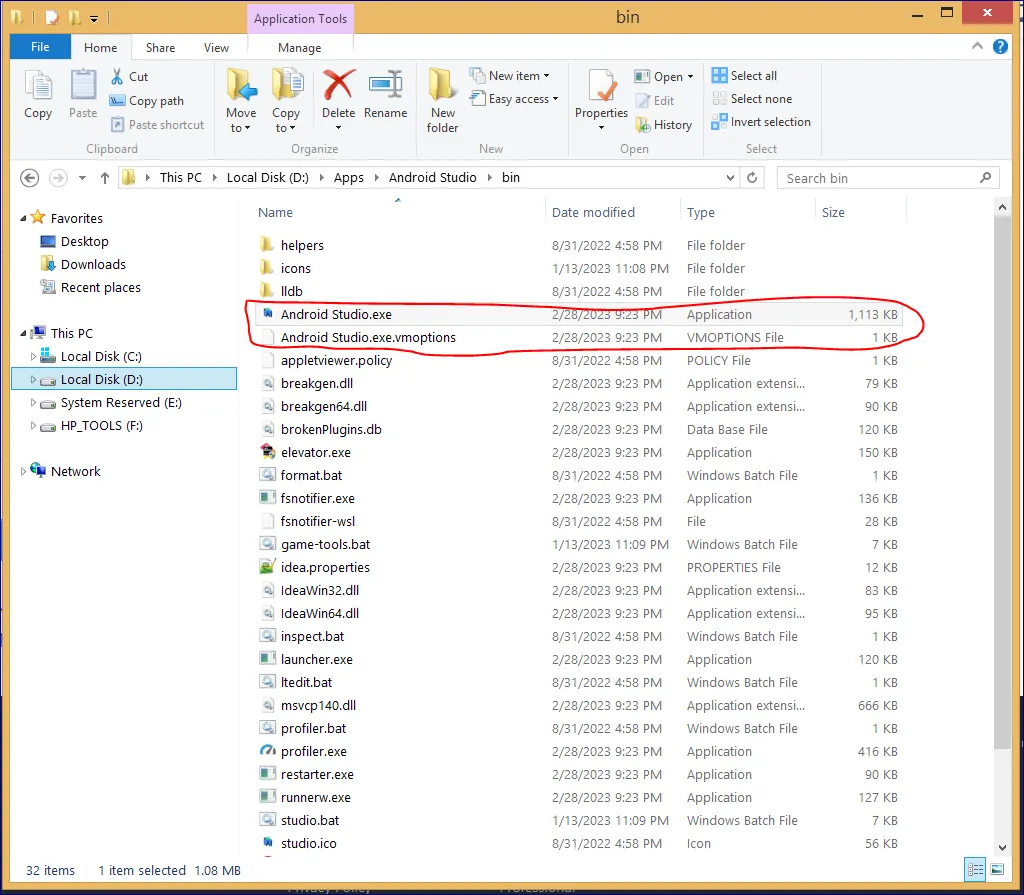Switch to the Share ribbon tab
This screenshot has width=1024, height=895.
tap(160, 47)
